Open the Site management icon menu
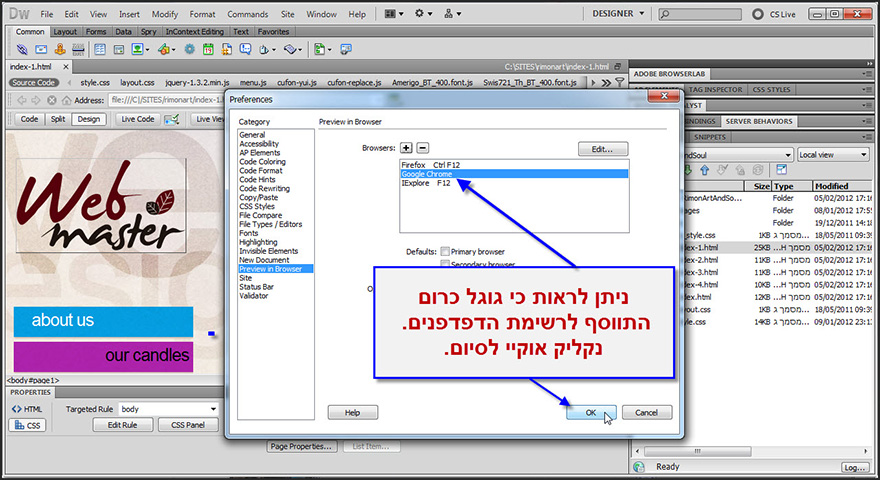This screenshot has height=480, width=880. click(x=452, y=13)
